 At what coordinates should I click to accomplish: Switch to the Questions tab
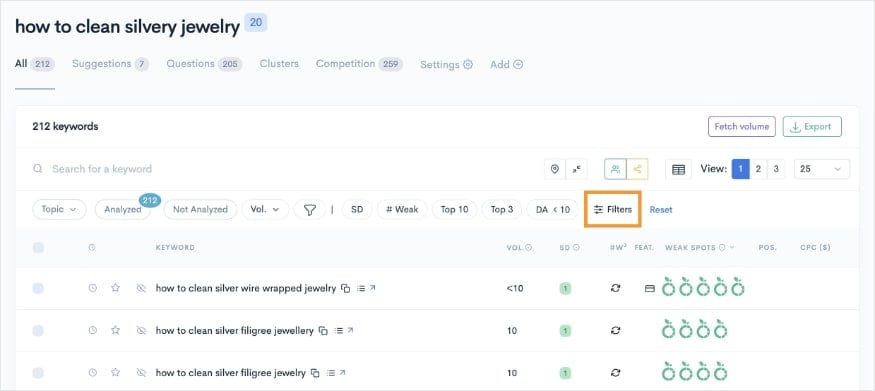[204, 64]
